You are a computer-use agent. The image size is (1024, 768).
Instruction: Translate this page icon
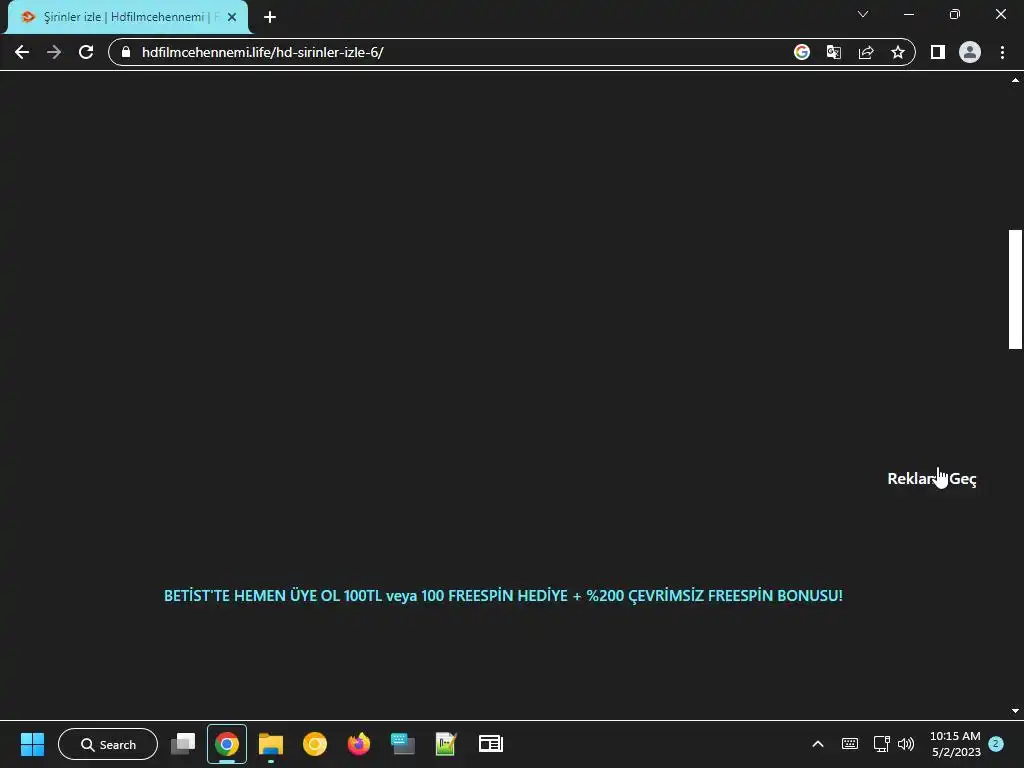[833, 52]
